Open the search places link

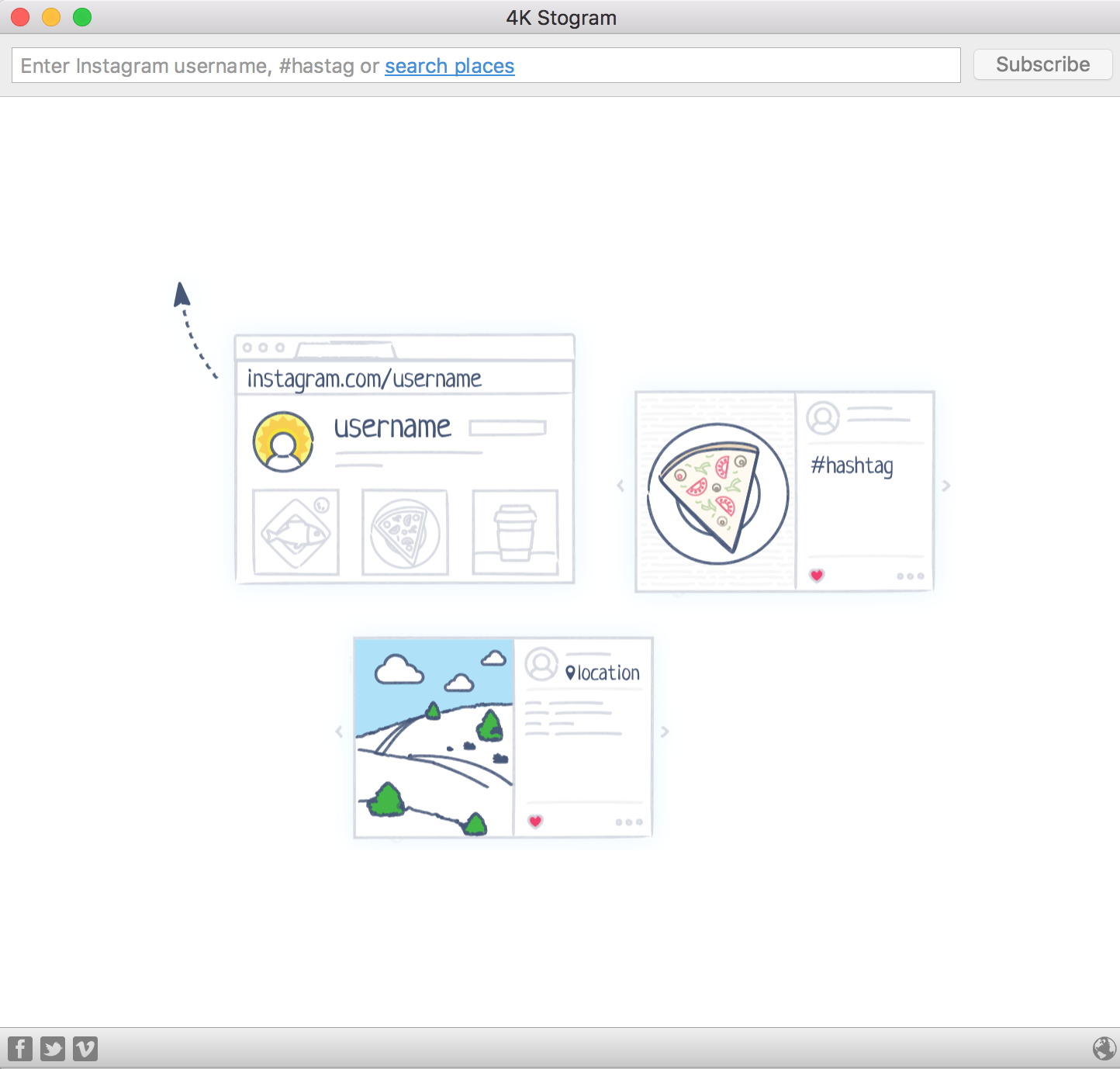coord(450,66)
